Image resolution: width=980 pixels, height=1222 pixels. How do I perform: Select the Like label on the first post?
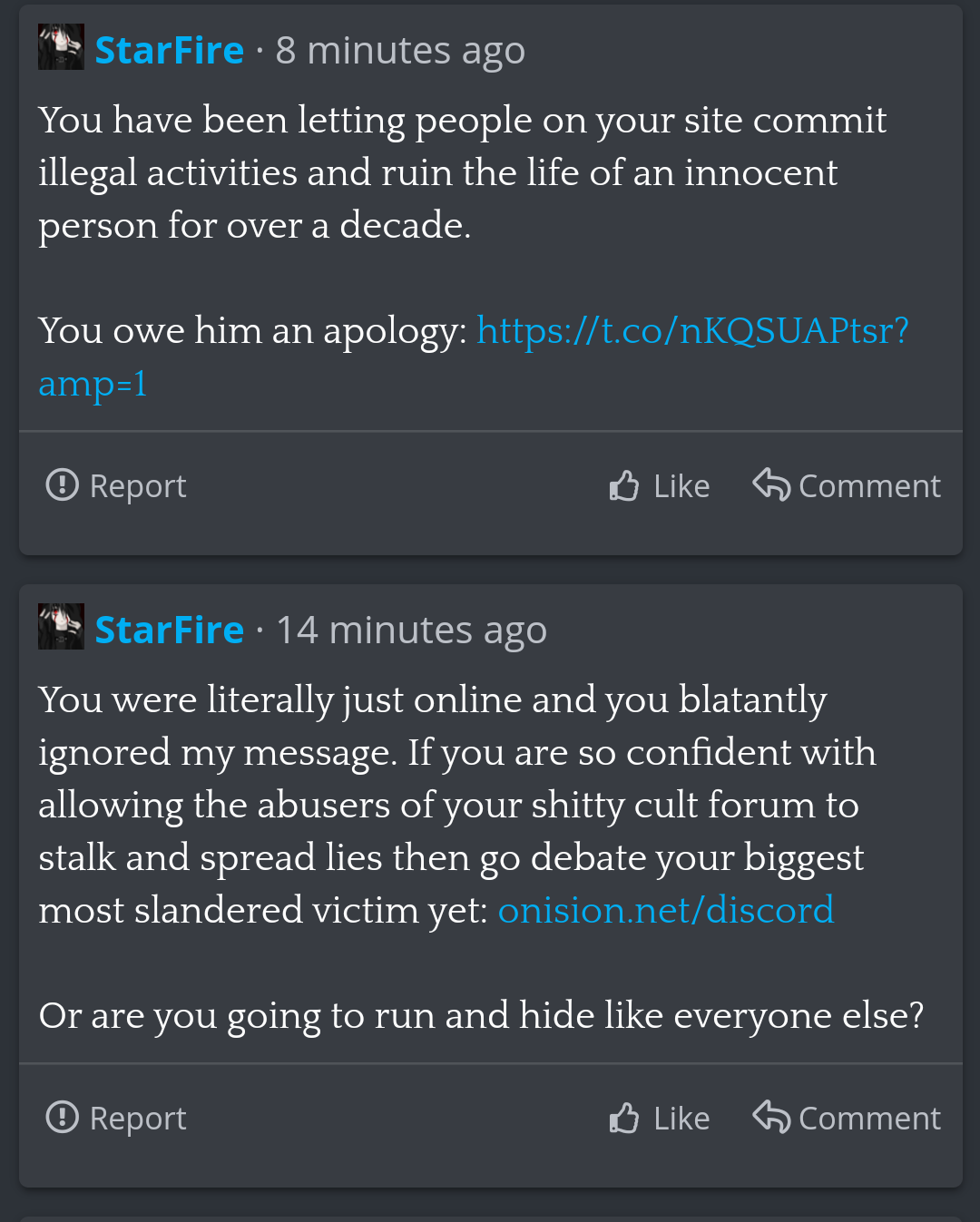681,486
